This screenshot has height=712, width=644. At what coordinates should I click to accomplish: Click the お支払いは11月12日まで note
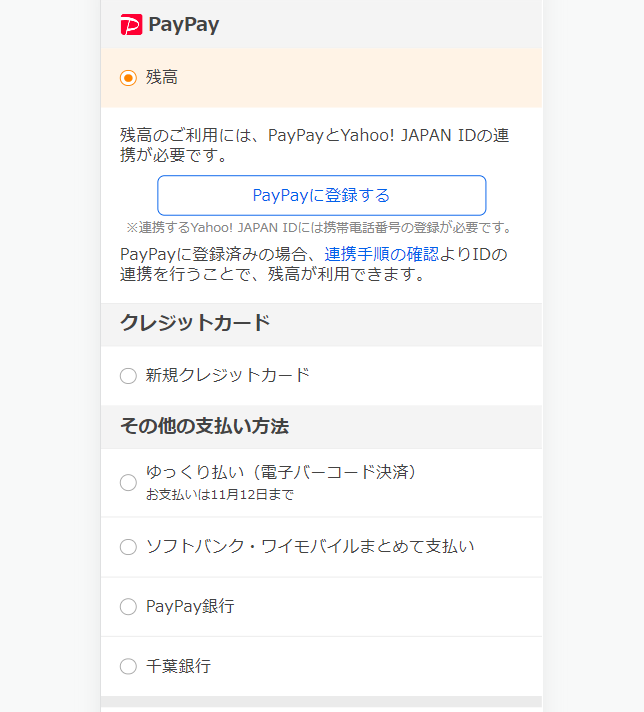point(220,494)
